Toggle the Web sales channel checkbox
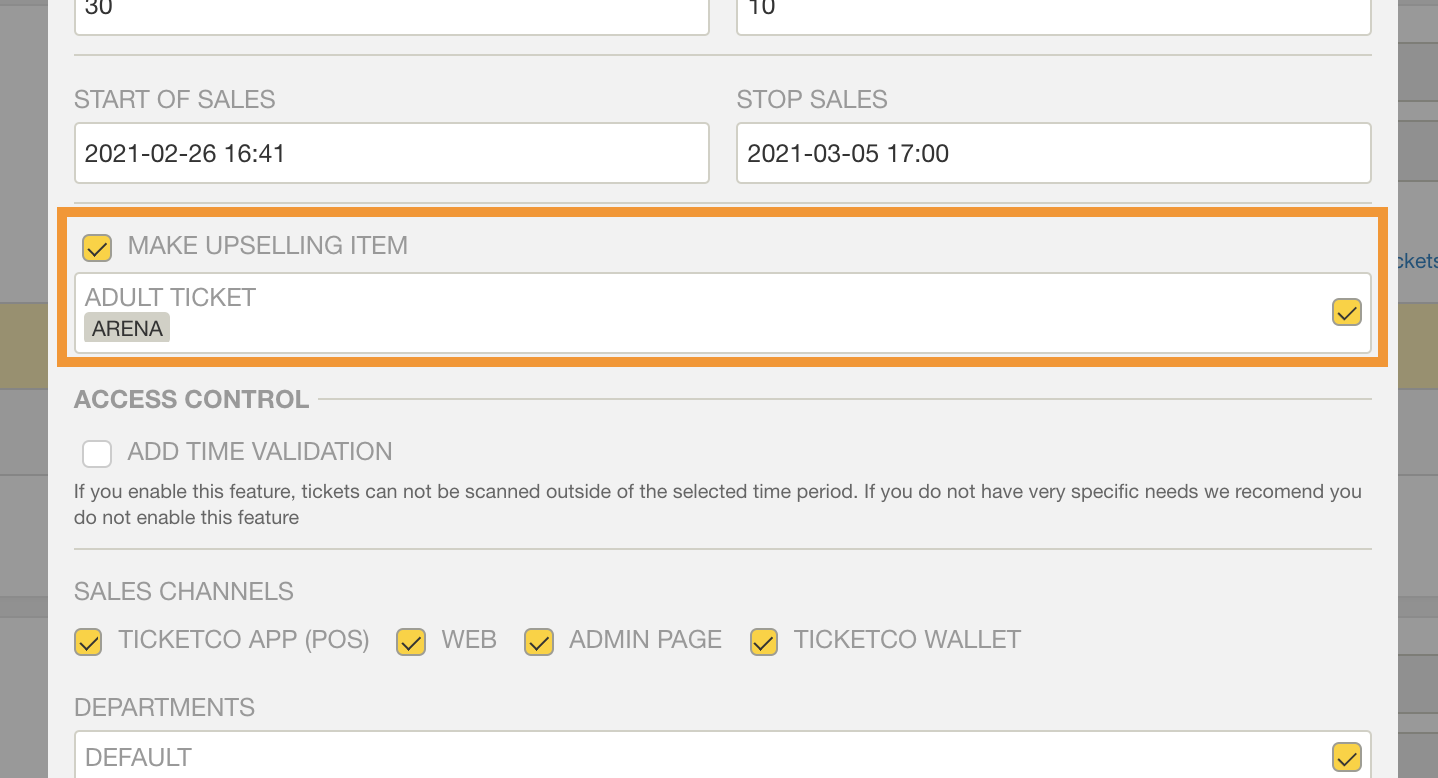The image size is (1438, 778). coord(411,642)
